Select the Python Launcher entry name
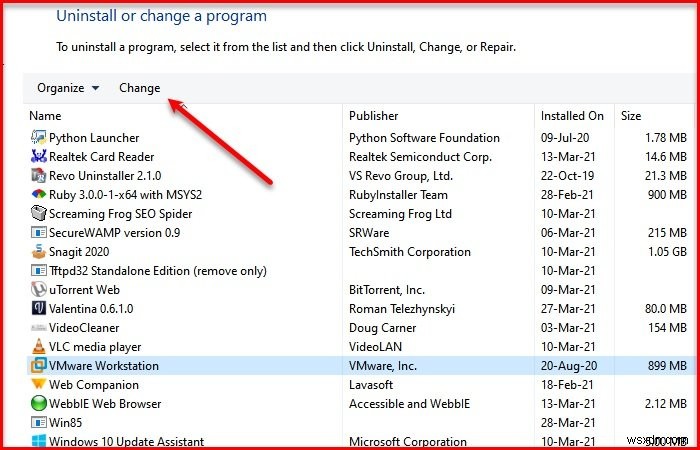 94,138
